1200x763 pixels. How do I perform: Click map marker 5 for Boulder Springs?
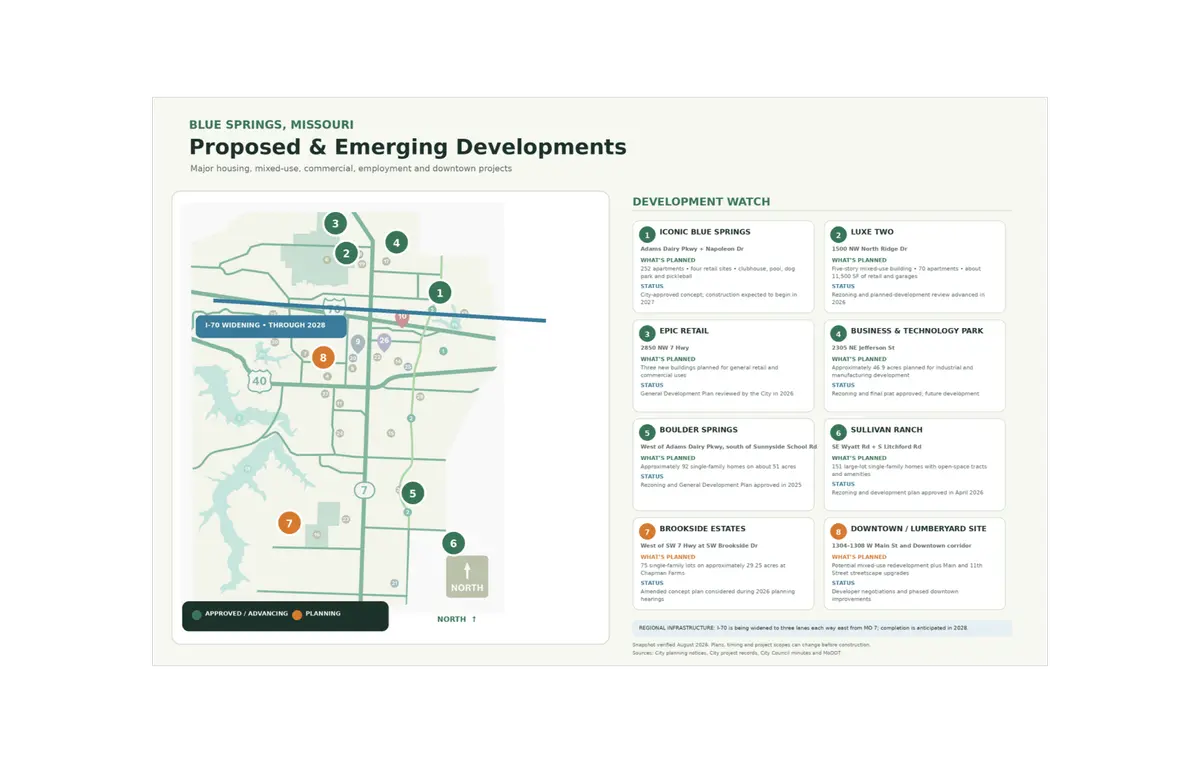(x=412, y=493)
